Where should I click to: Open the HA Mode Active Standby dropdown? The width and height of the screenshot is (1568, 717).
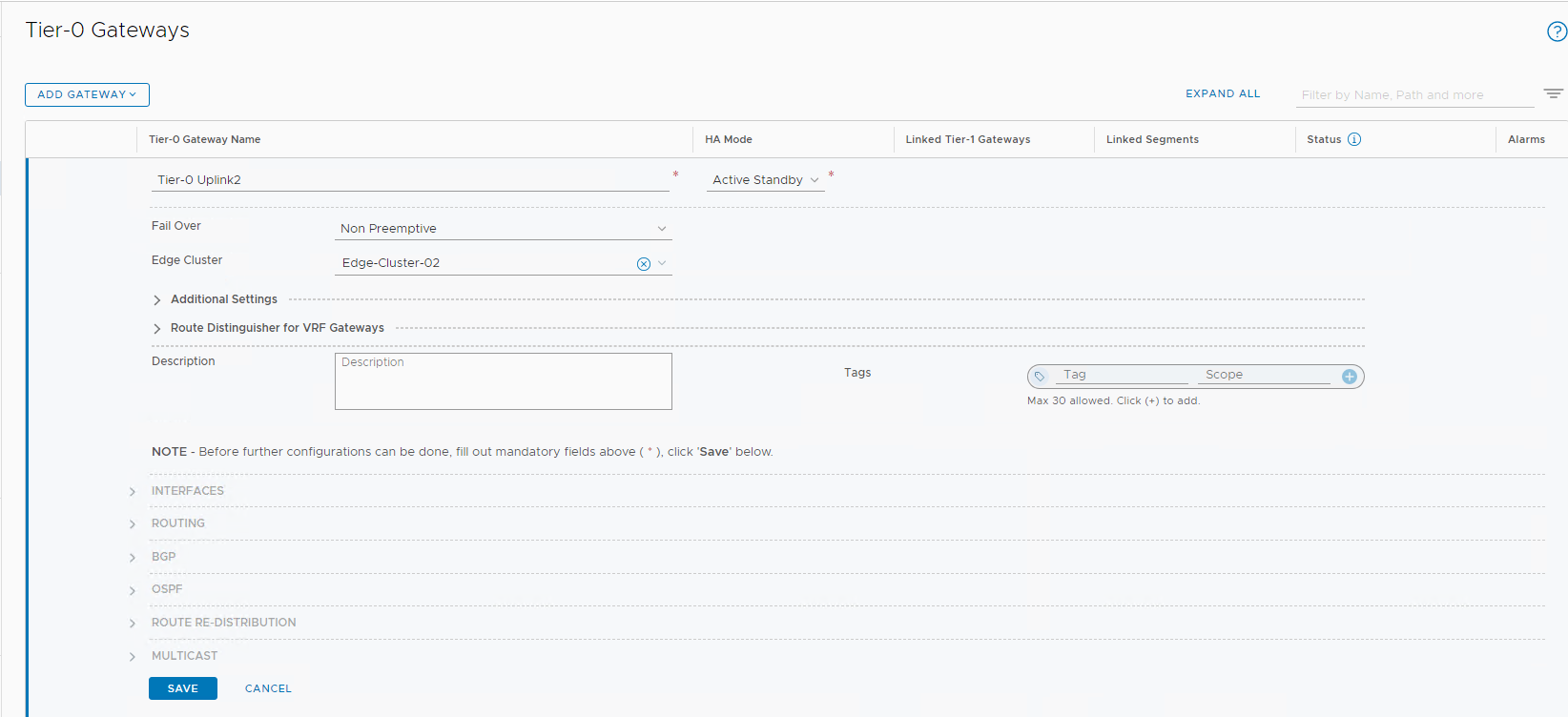coord(766,179)
